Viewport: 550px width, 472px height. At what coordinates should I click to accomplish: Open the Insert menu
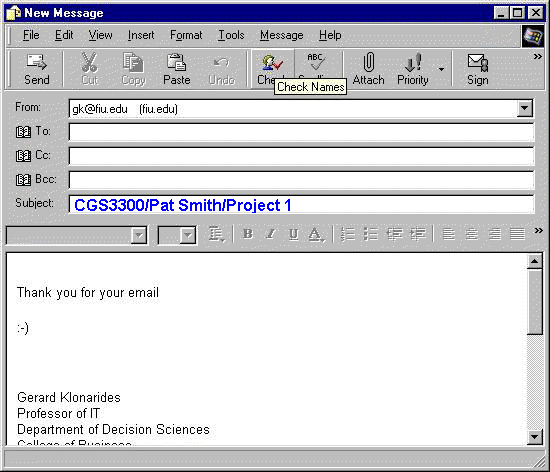[x=141, y=35]
